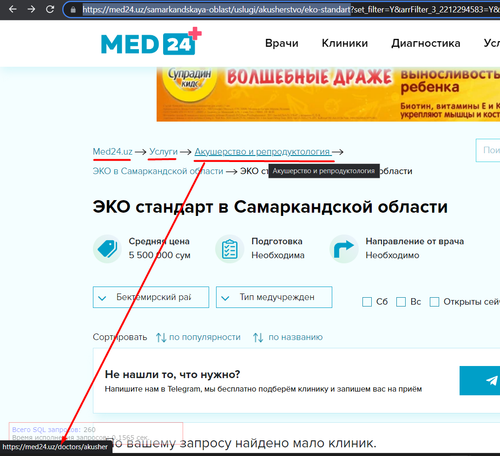Open the Клиники menu item

(345, 43)
